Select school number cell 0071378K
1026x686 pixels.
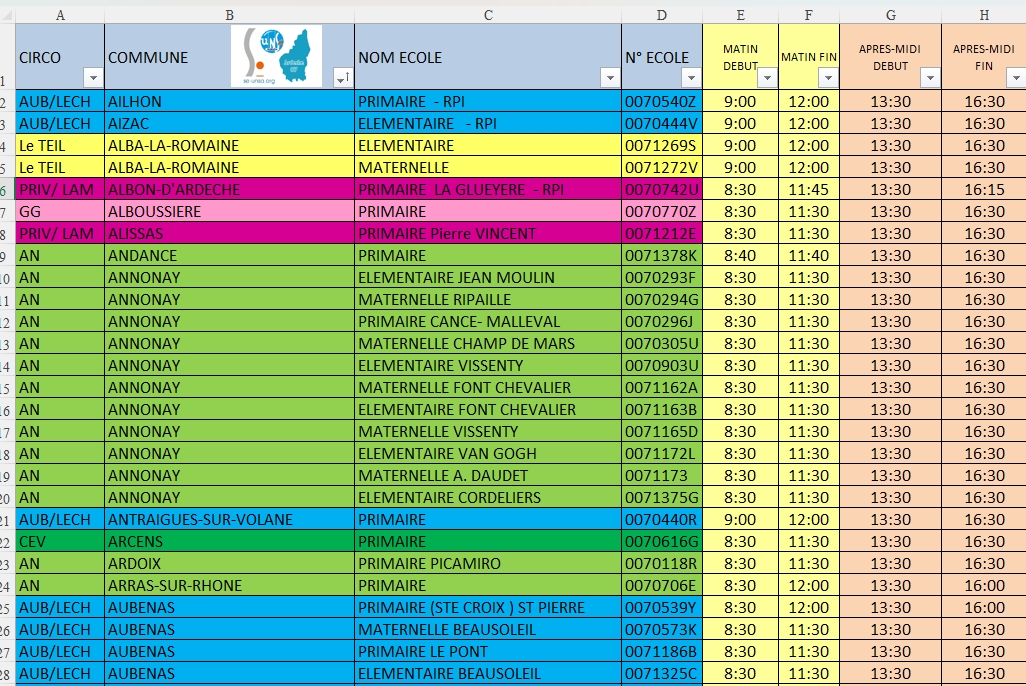click(x=661, y=256)
